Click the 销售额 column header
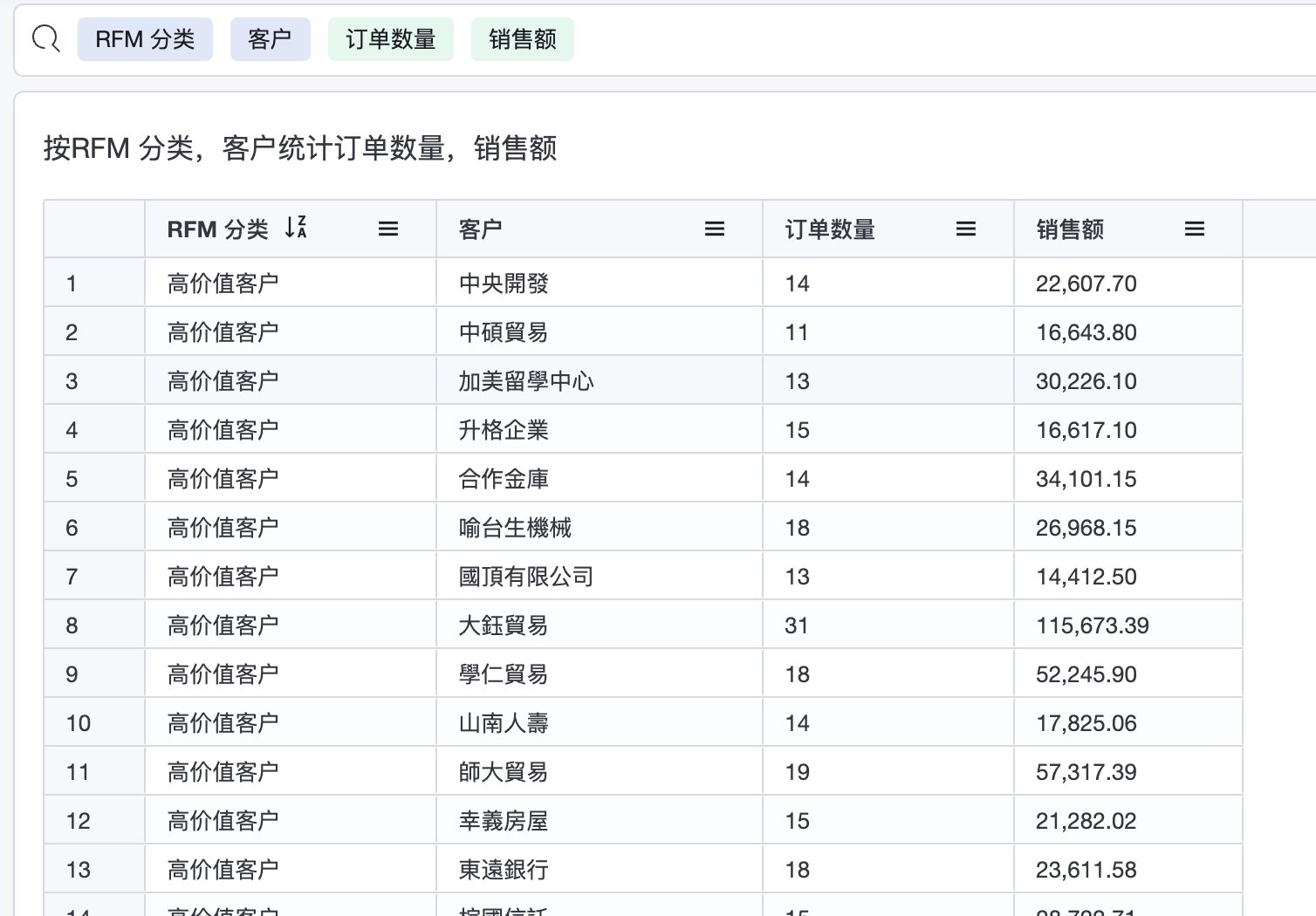The width and height of the screenshot is (1316, 916). [1070, 229]
